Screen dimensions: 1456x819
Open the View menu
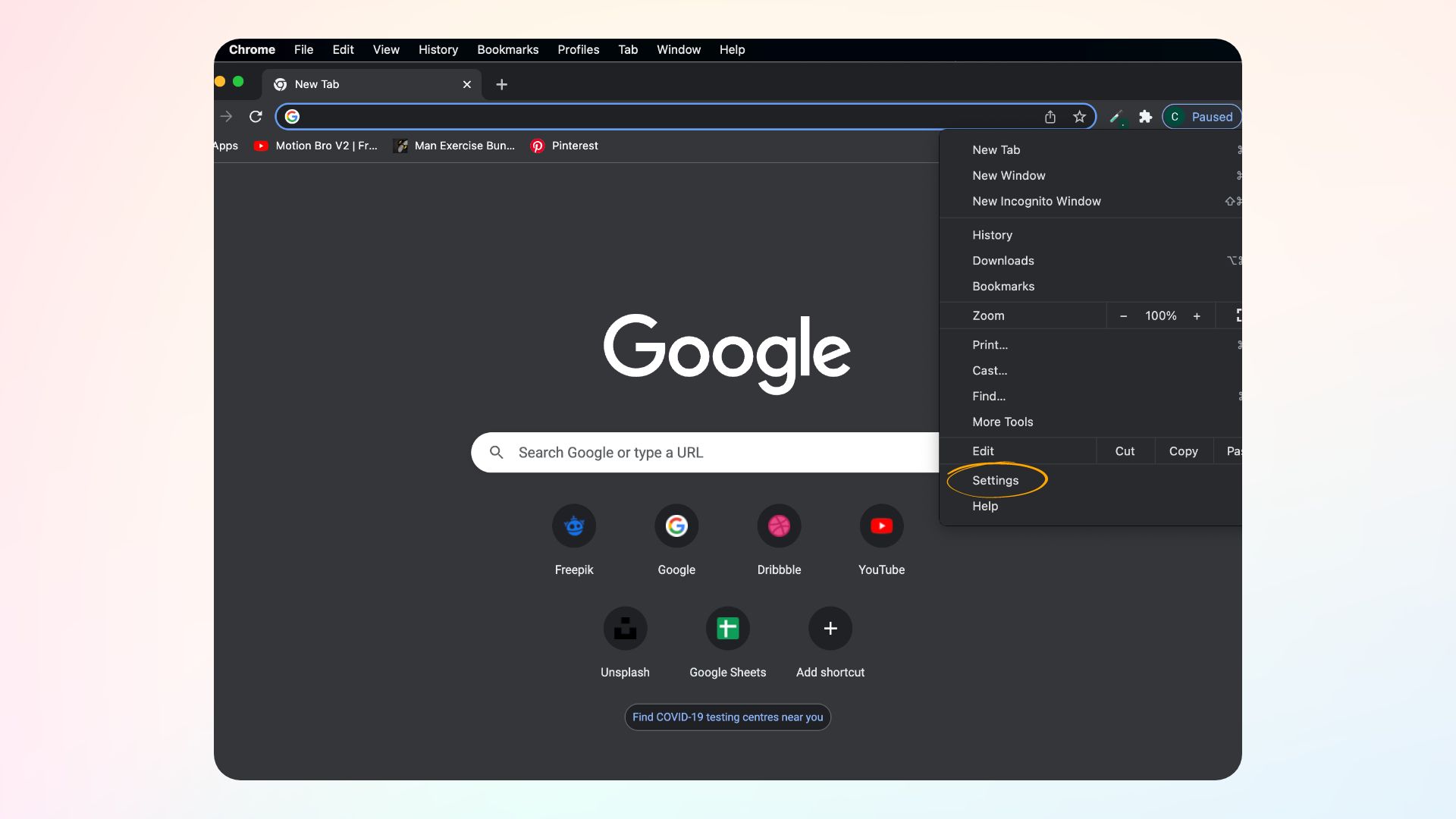click(386, 49)
